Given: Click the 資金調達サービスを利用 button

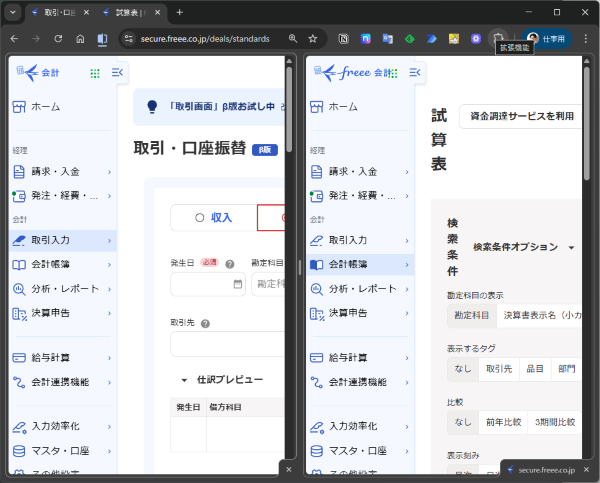Looking at the screenshot, I should [x=520, y=116].
